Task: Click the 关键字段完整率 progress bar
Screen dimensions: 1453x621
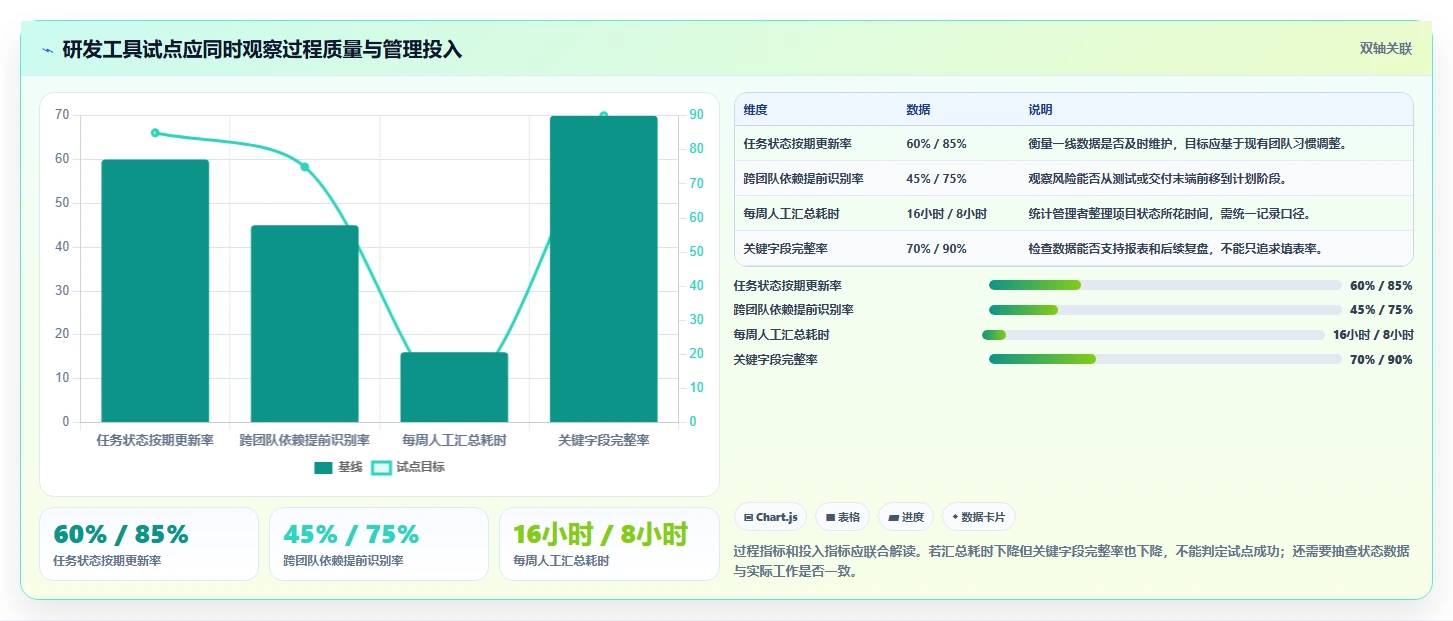Action: coord(1165,359)
